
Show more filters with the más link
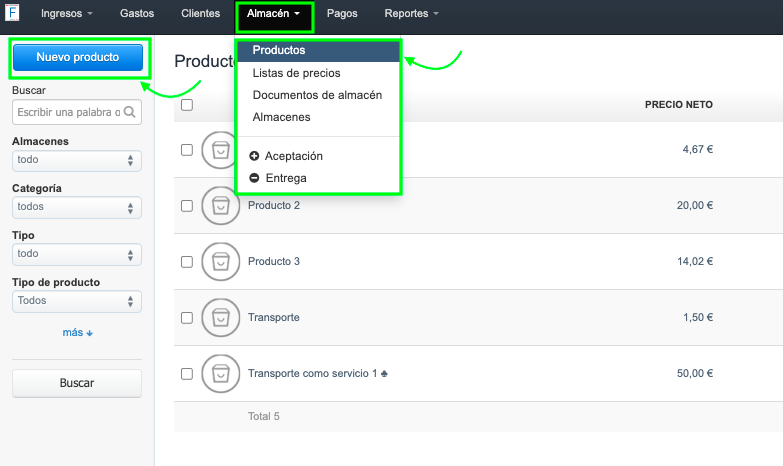(77, 333)
